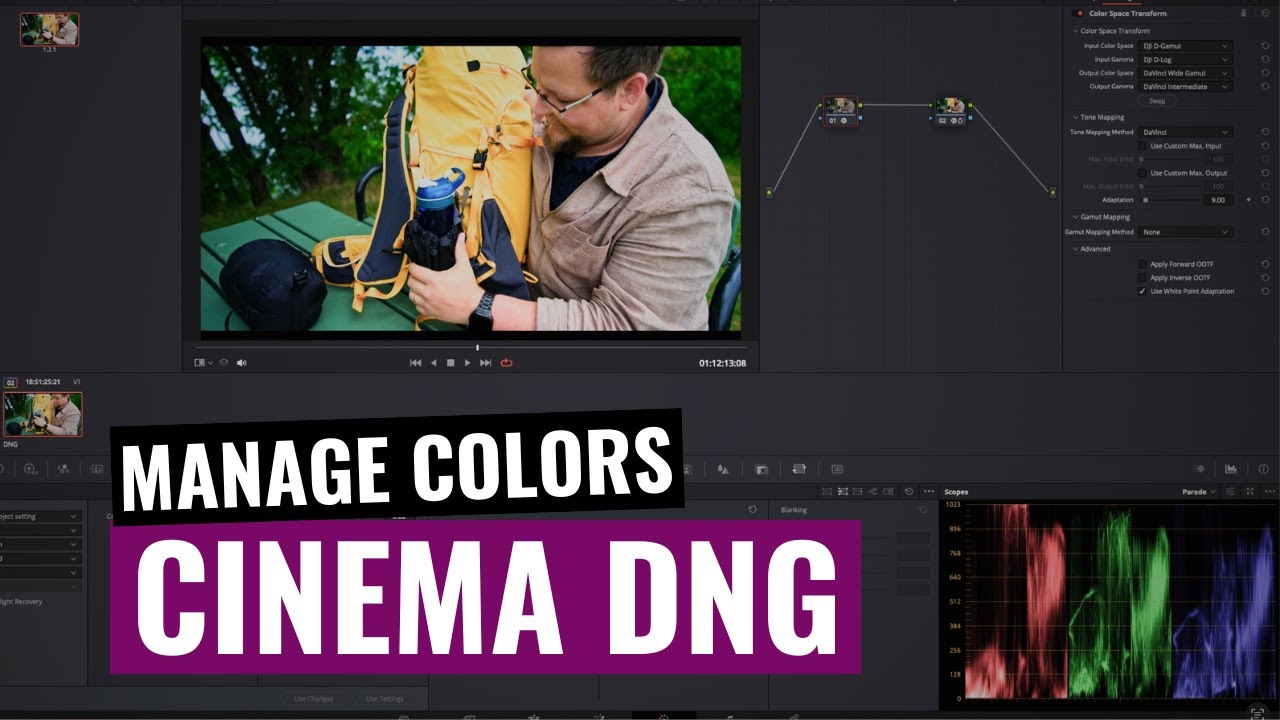The image size is (1280, 720).
Task: Click the viewer scrubber playhead
Action: point(477,348)
